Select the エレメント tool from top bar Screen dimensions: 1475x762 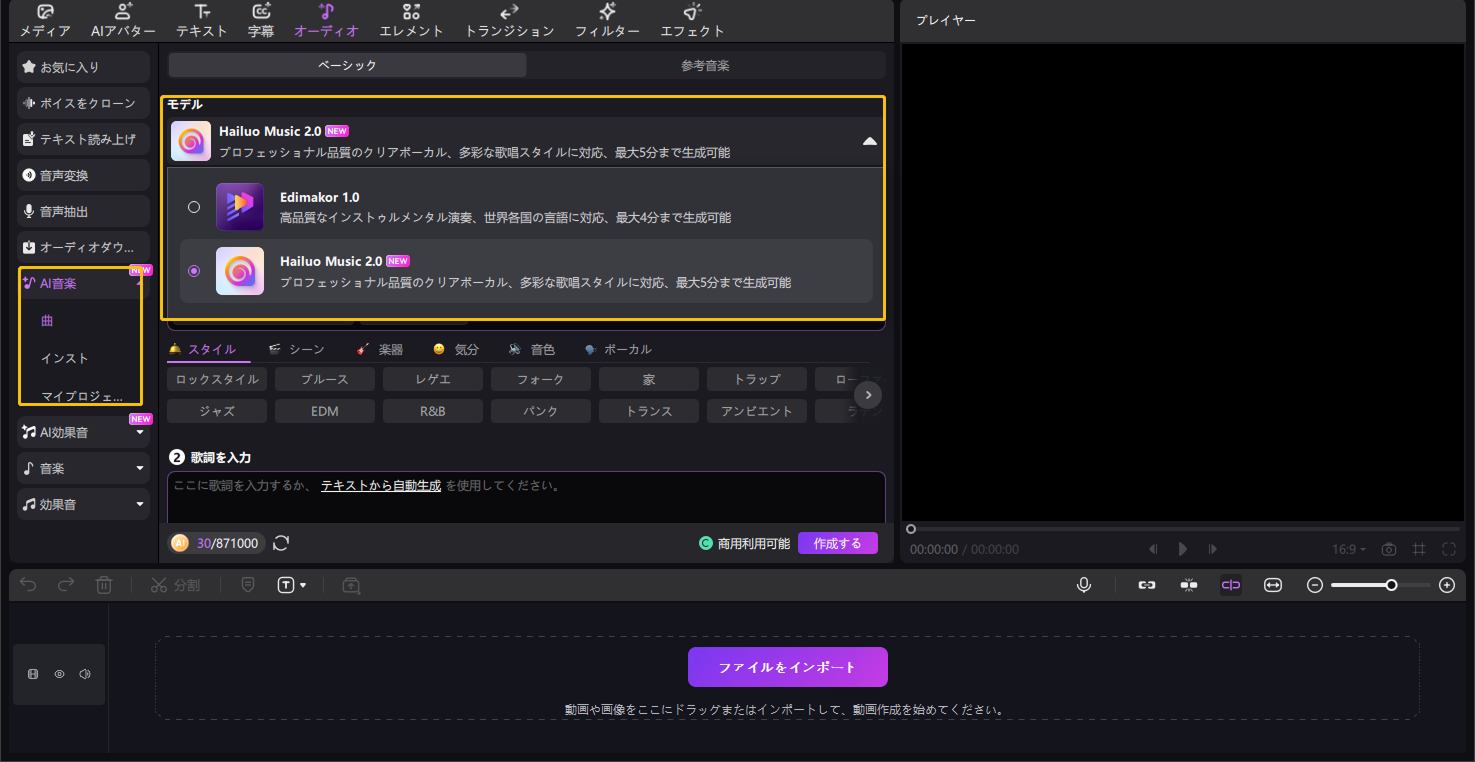click(410, 20)
